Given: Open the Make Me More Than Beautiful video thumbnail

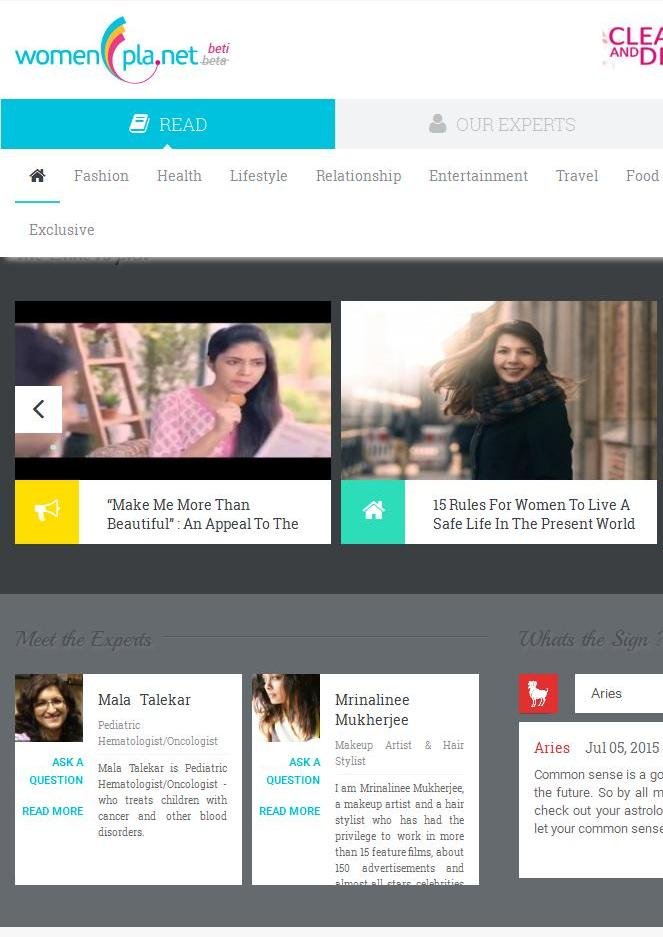Looking at the screenshot, I should pyautogui.click(x=172, y=390).
